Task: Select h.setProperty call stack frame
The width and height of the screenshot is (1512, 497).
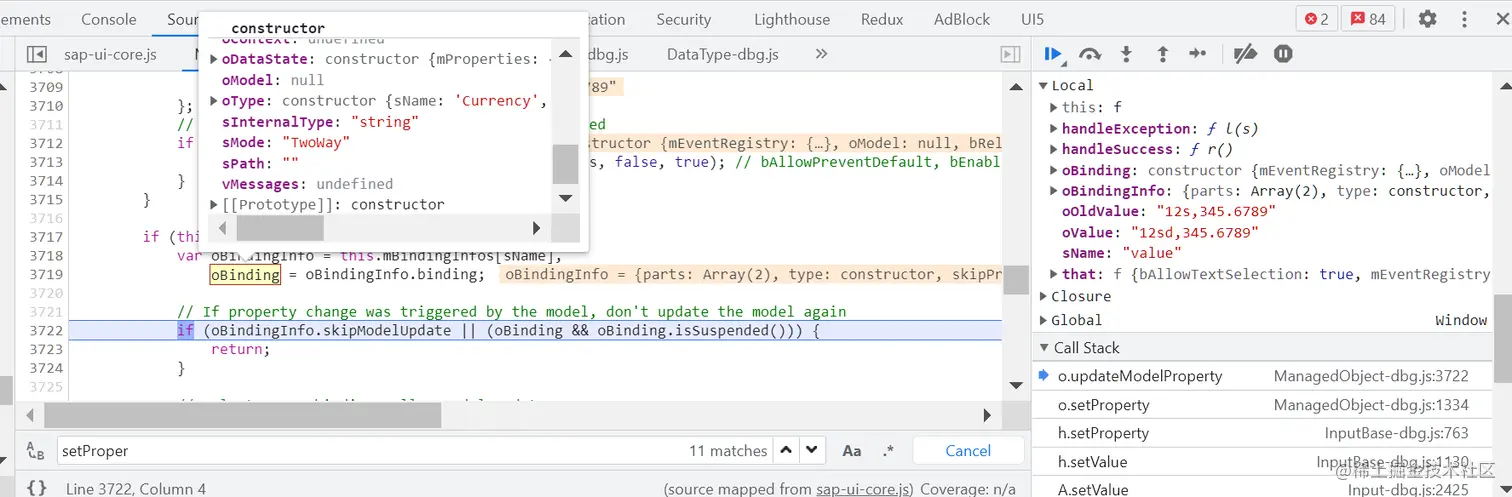Action: pos(1264,433)
